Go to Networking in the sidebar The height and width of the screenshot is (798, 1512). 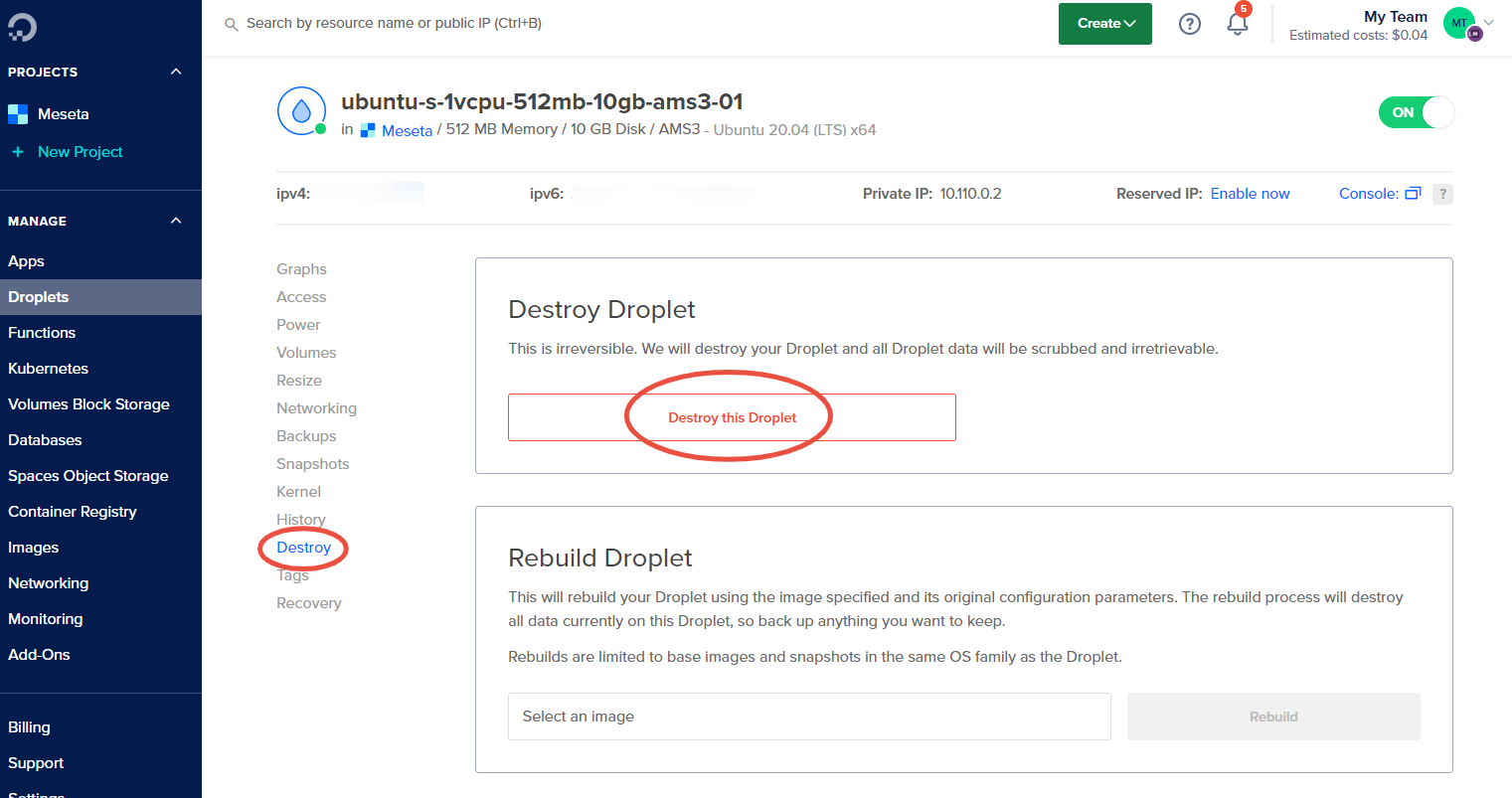pos(48,583)
